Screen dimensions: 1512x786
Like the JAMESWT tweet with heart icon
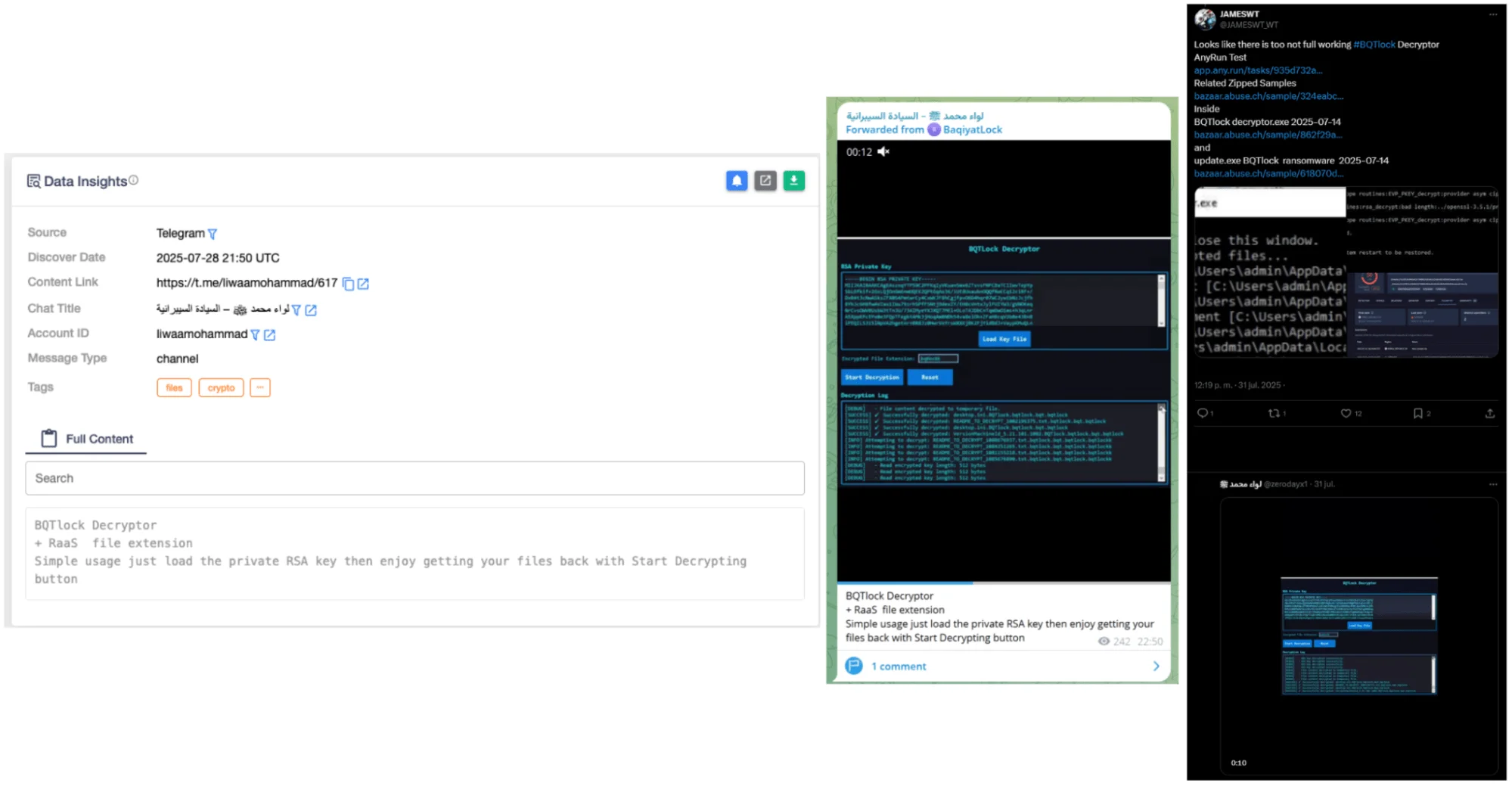(x=1346, y=413)
